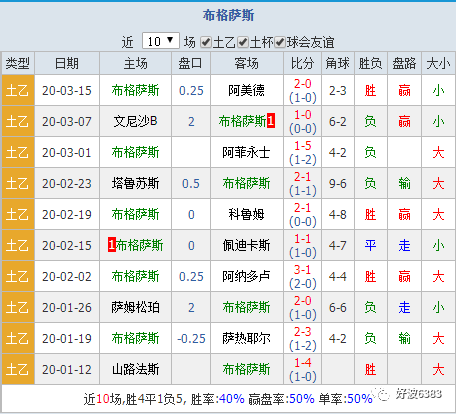
Task: Click the 布格萨斯 team title heading
Action: (x=228, y=15)
